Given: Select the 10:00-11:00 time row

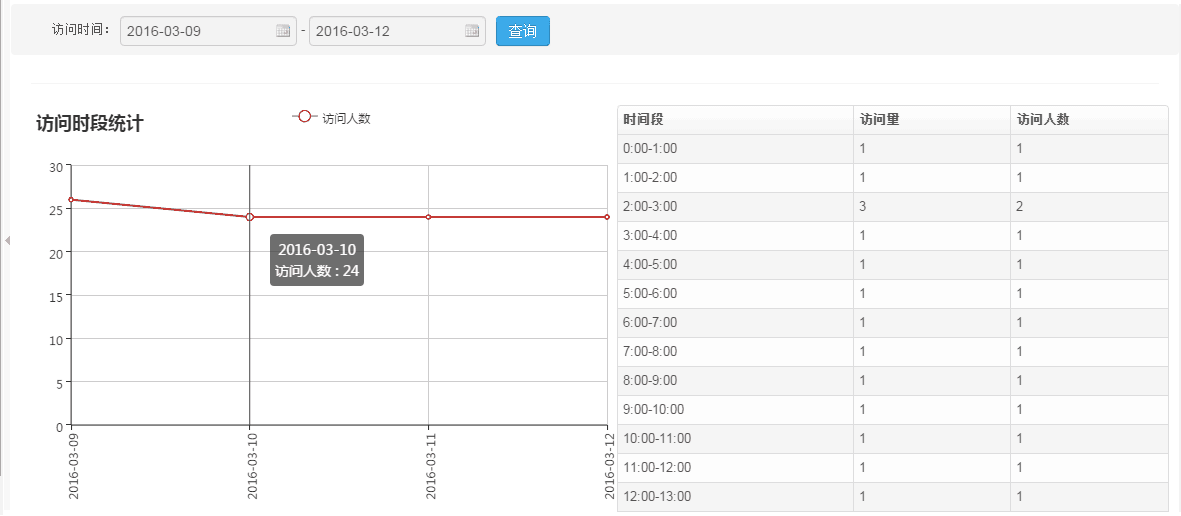Looking at the screenshot, I should tap(893, 438).
